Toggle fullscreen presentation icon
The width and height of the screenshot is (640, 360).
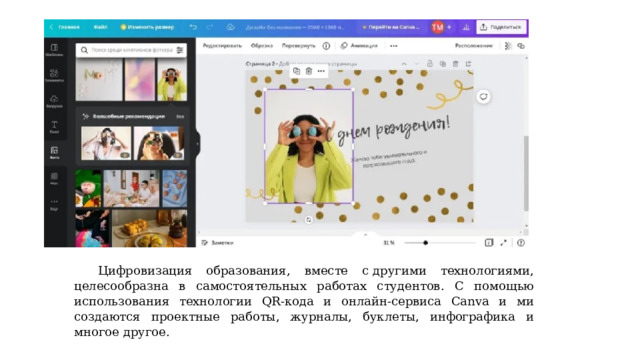click(504, 242)
